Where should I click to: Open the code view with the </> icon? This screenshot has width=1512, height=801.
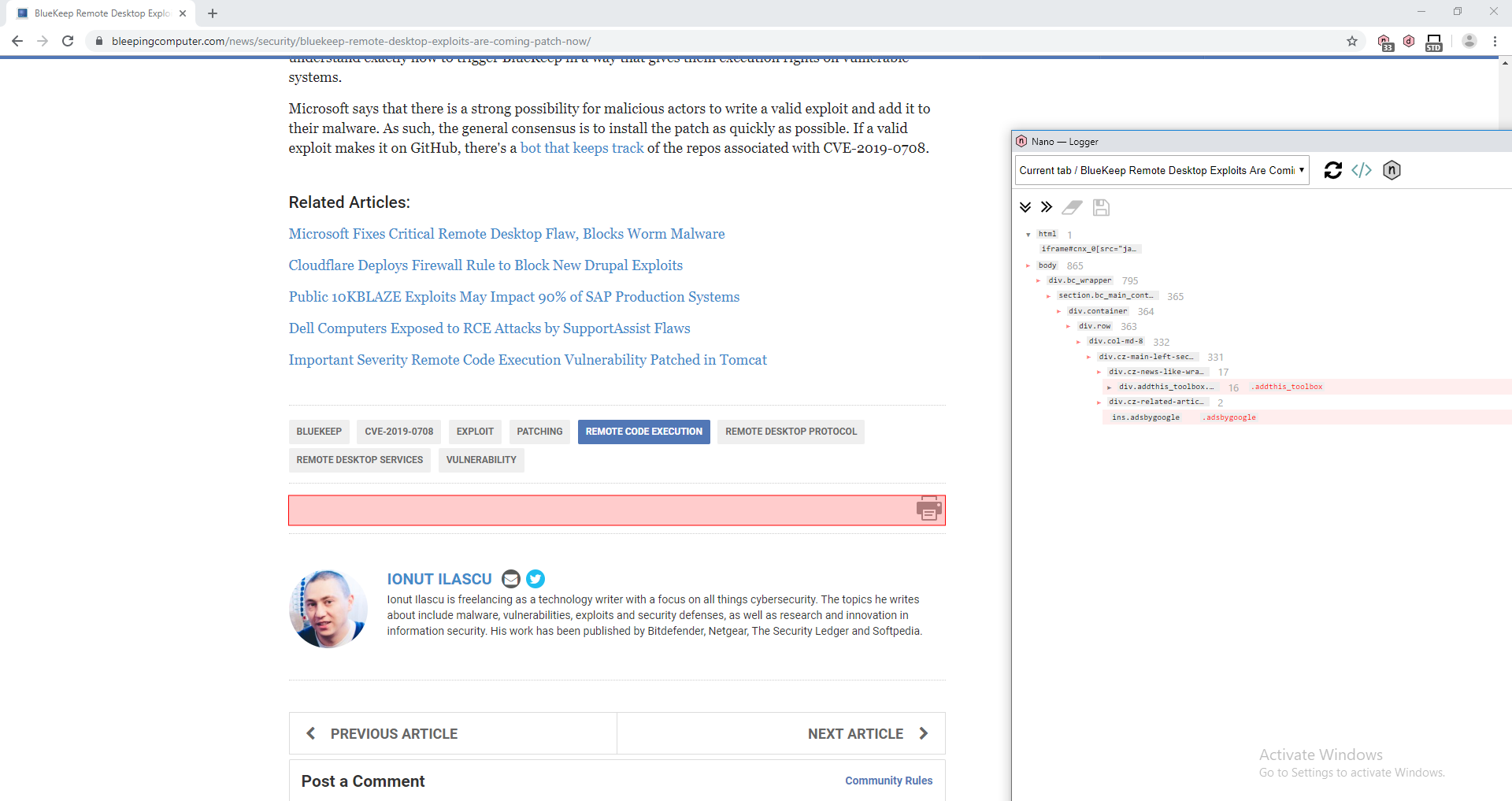(1362, 170)
